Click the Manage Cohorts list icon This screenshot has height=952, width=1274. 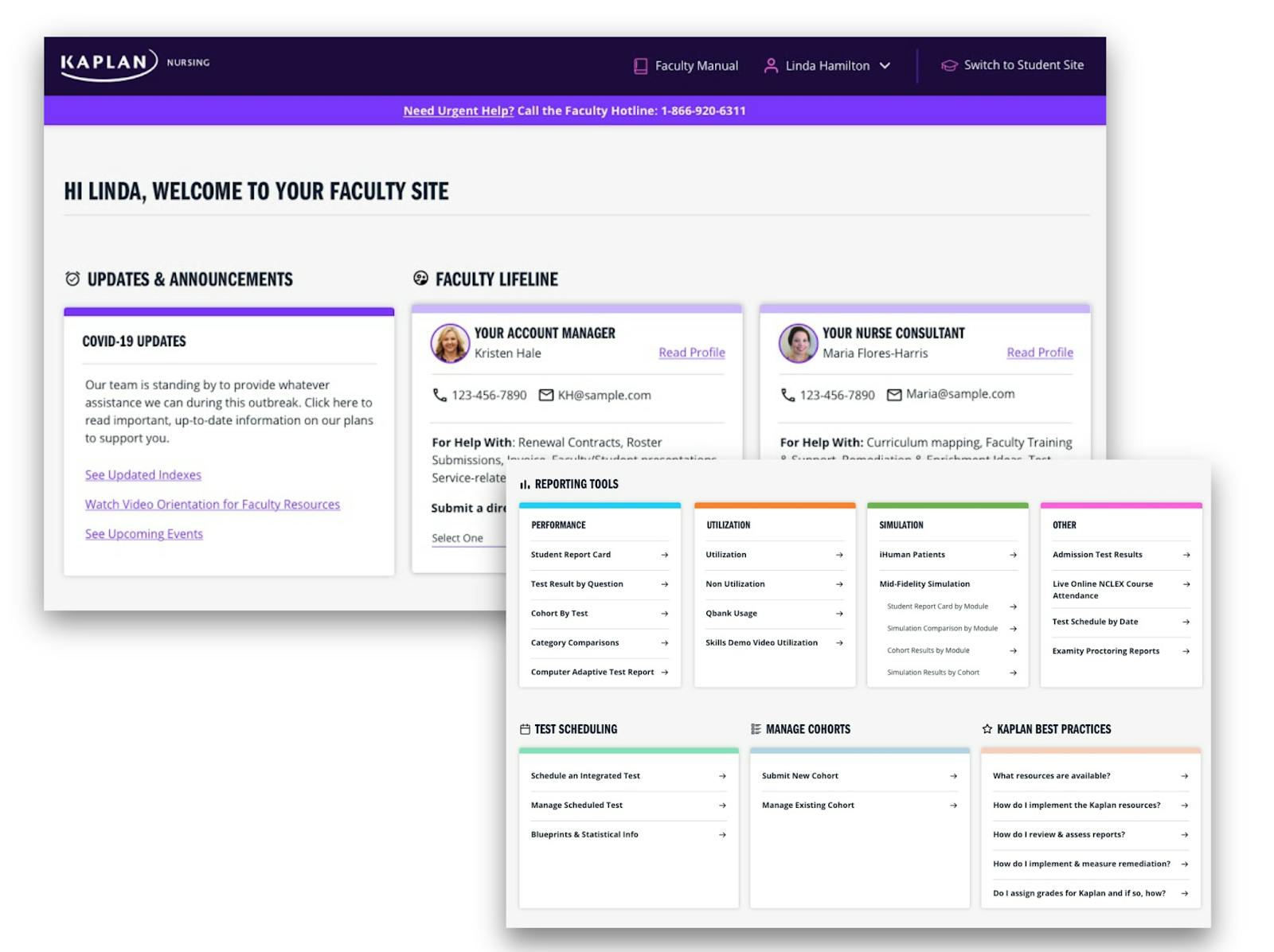pos(756,729)
